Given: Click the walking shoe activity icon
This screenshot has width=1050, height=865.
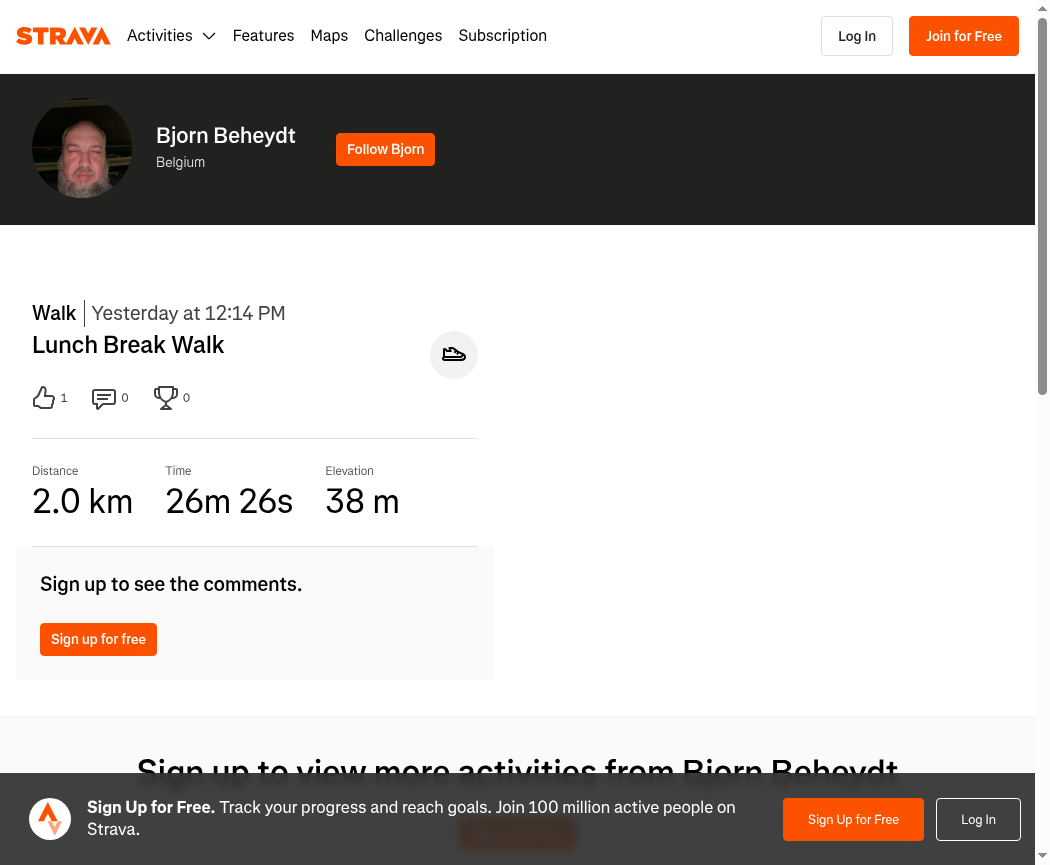Looking at the screenshot, I should [454, 355].
